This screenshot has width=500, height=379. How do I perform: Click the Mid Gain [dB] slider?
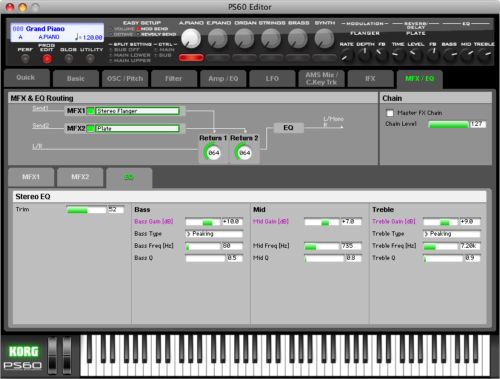(322, 222)
